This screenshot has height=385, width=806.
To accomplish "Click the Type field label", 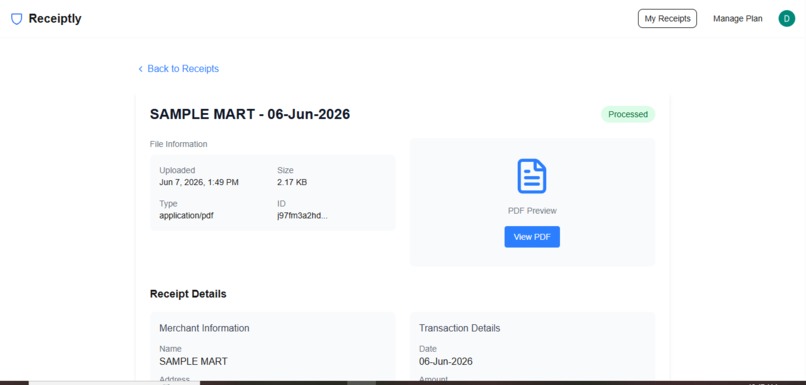I will coord(168,204).
